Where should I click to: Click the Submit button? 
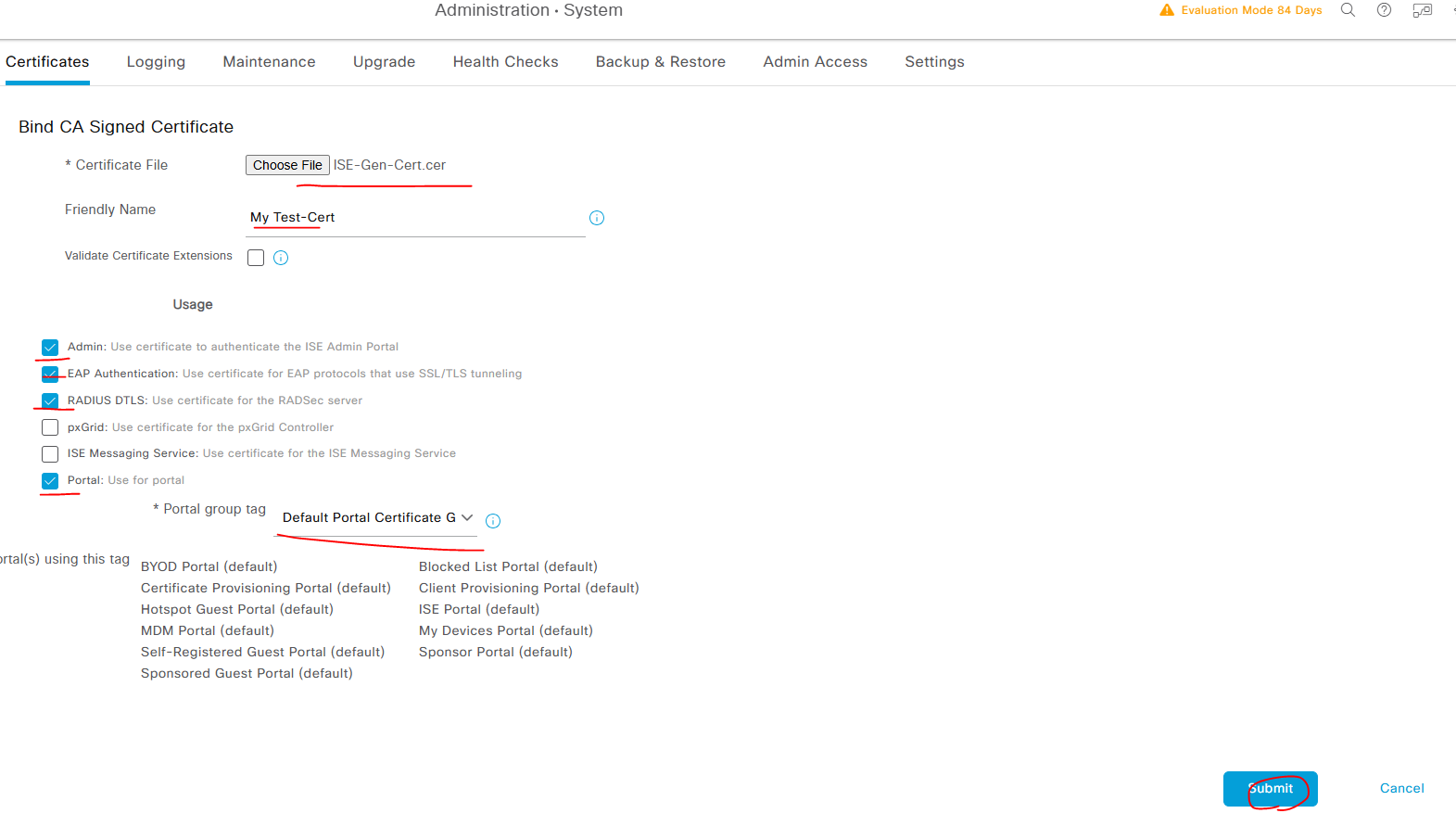click(1271, 789)
